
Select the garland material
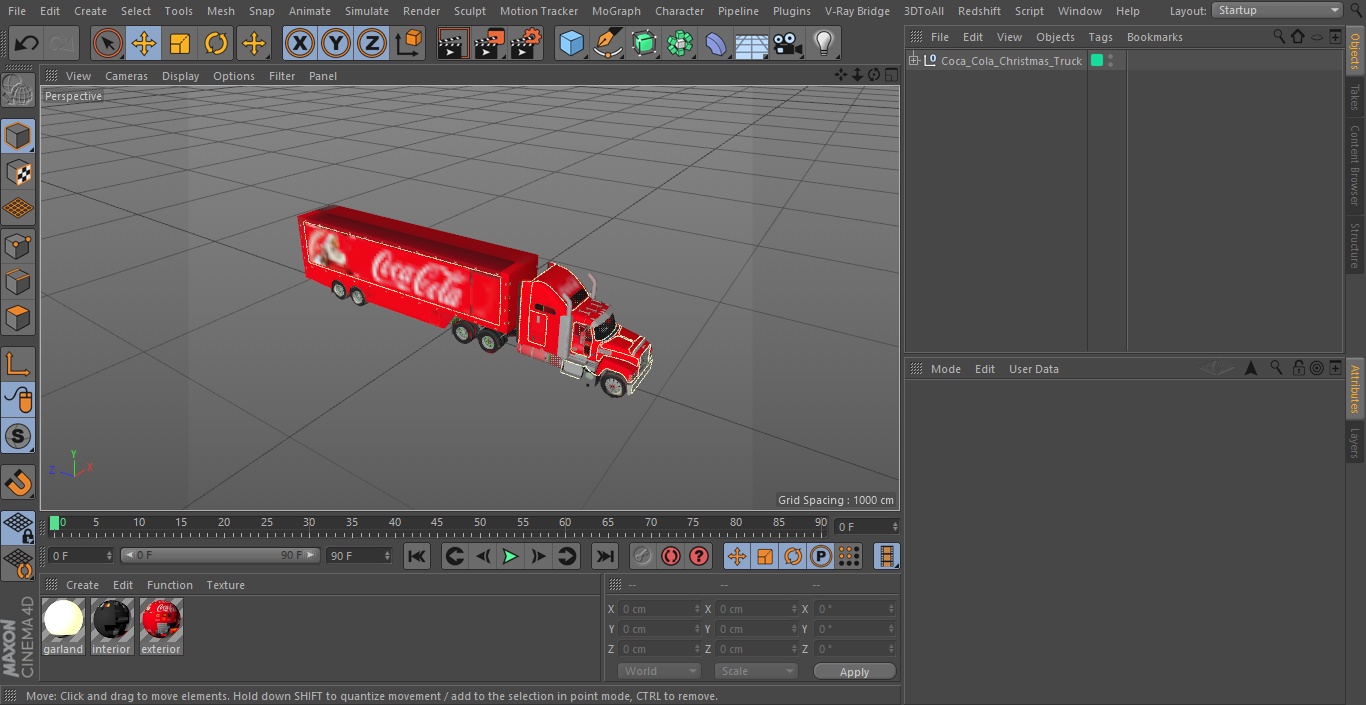click(63, 627)
